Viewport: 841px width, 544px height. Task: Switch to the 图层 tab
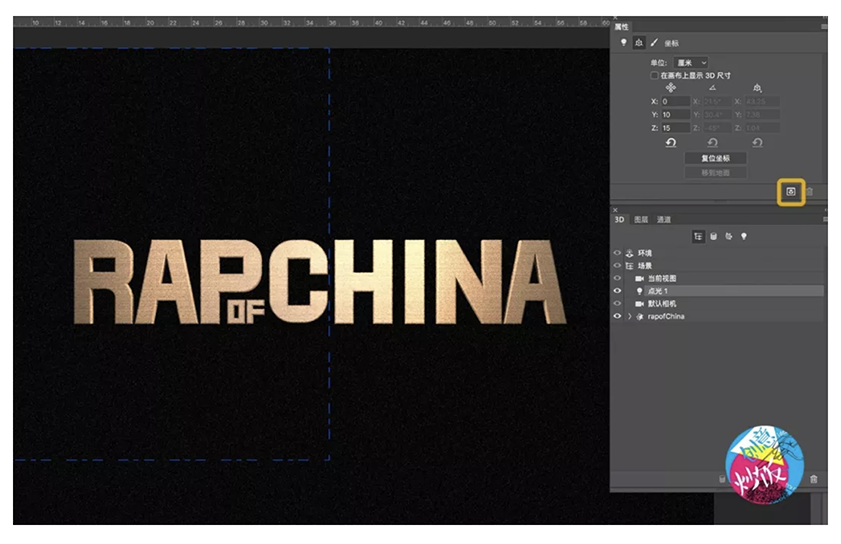click(641, 219)
